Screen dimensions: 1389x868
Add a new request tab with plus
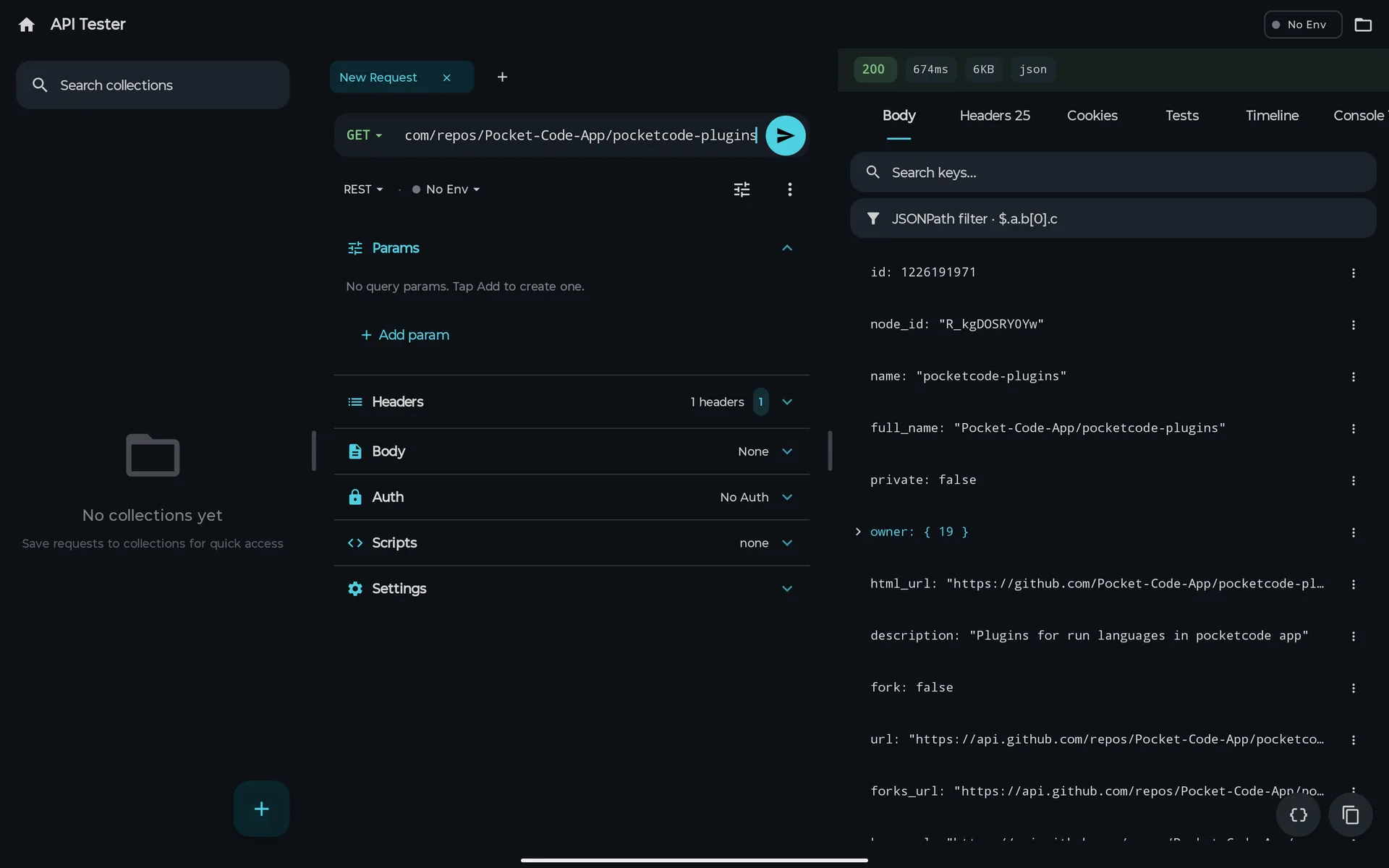pyautogui.click(x=502, y=77)
